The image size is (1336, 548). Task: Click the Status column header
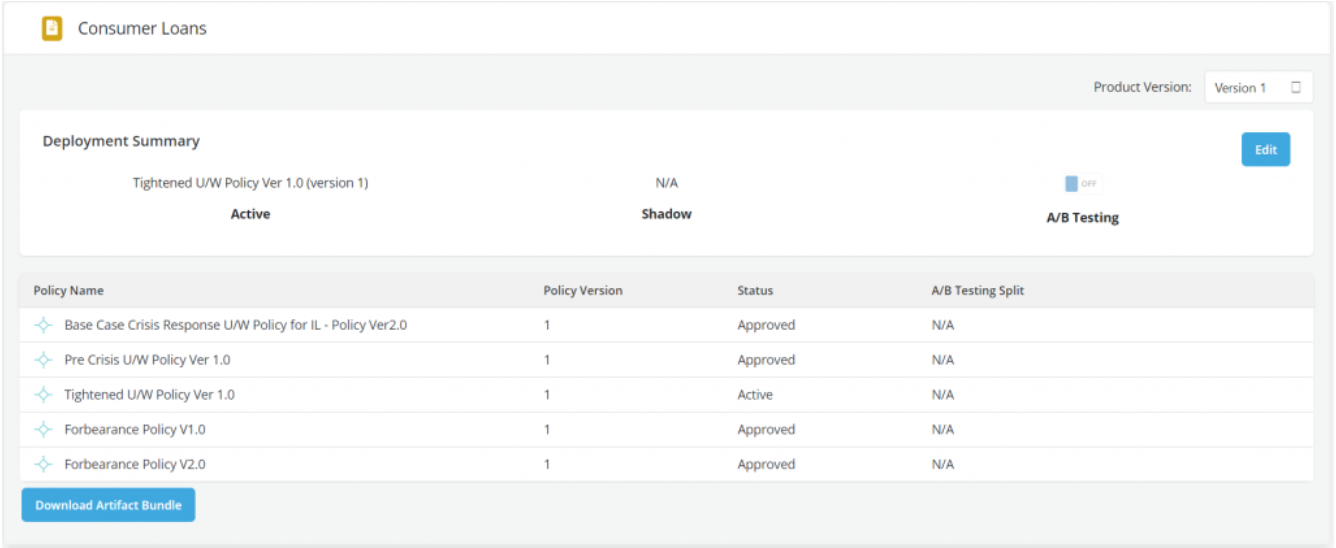tap(755, 291)
